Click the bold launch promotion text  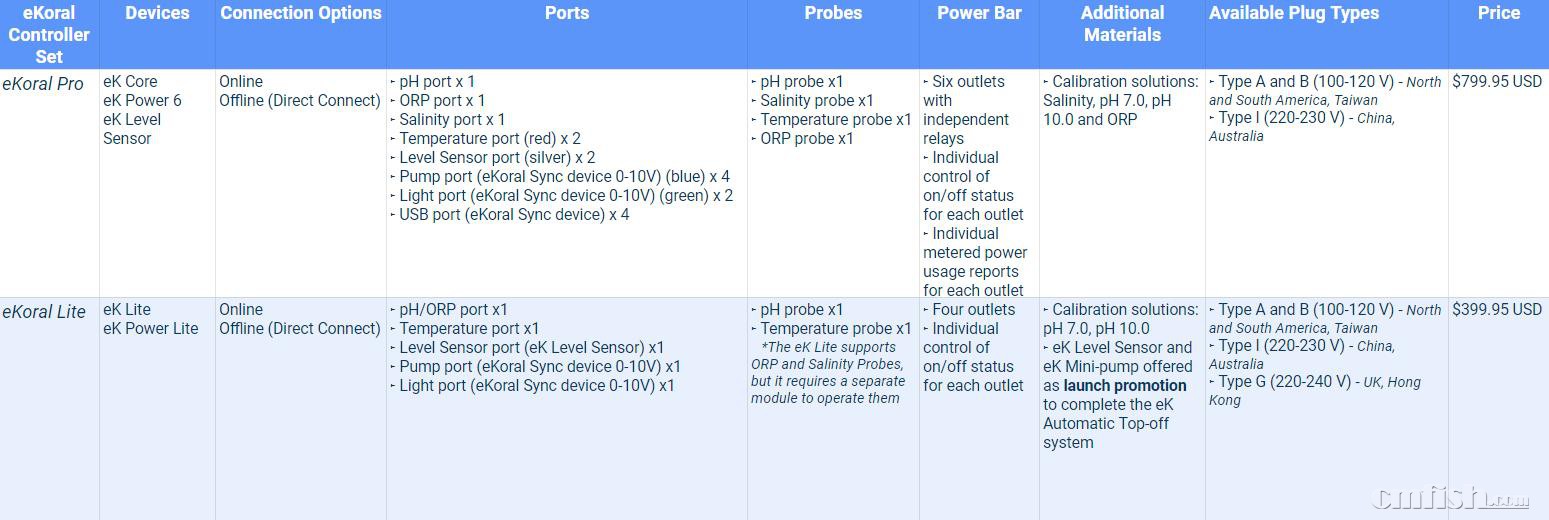tap(1124, 386)
